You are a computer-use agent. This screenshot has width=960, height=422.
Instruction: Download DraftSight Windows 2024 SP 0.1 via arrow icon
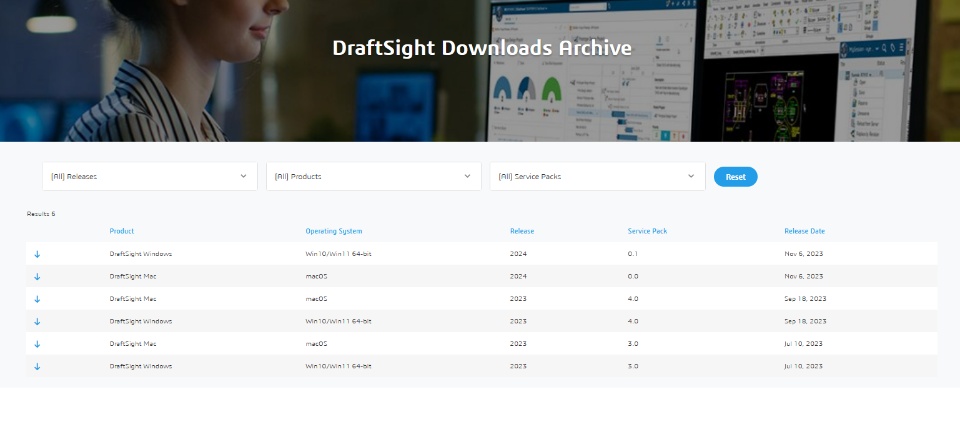tap(37, 254)
